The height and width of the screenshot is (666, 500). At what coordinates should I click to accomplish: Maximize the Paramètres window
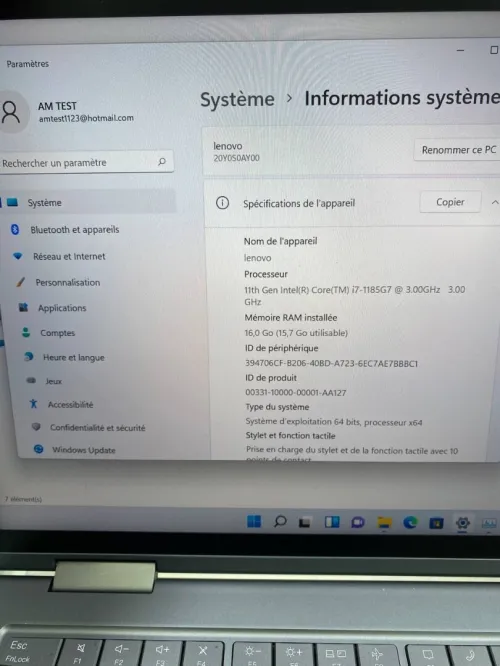click(494, 50)
